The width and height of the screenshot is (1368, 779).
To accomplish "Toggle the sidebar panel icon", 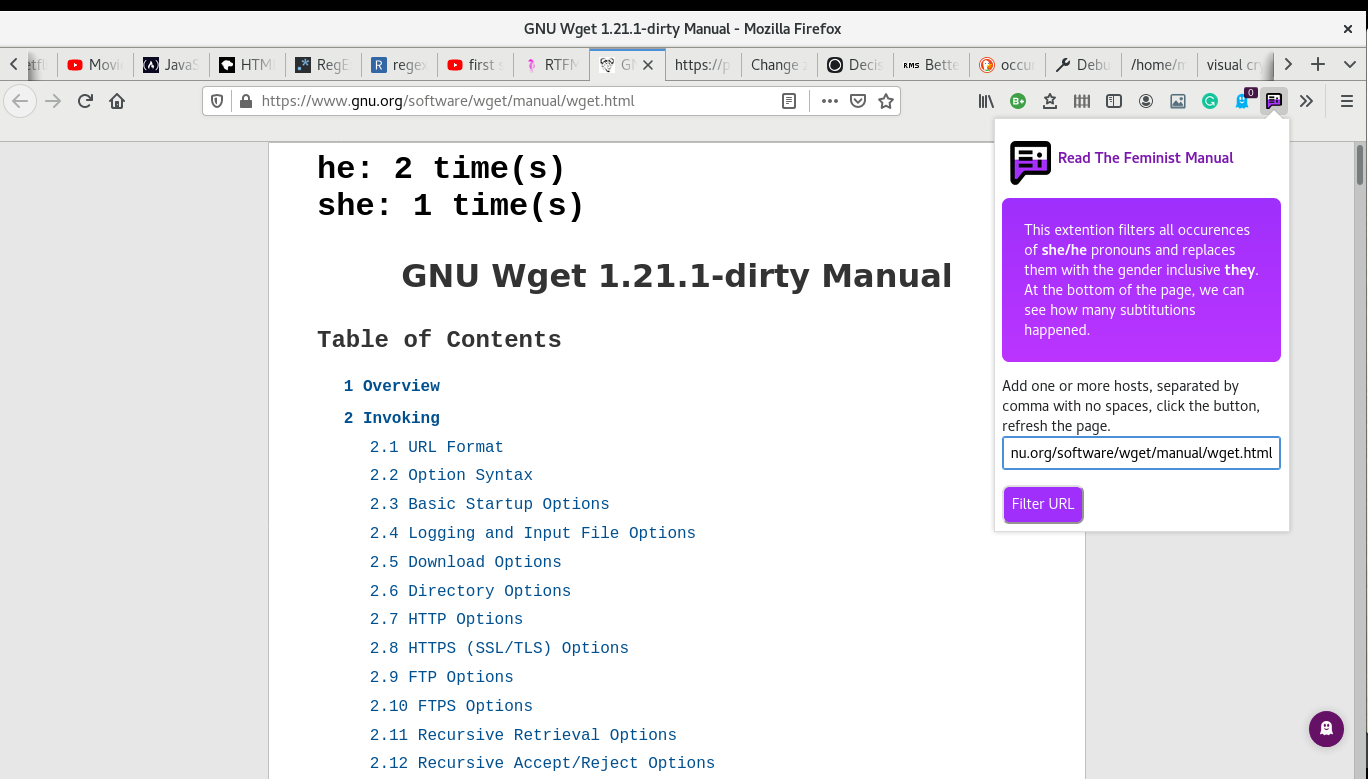I will pos(1114,101).
